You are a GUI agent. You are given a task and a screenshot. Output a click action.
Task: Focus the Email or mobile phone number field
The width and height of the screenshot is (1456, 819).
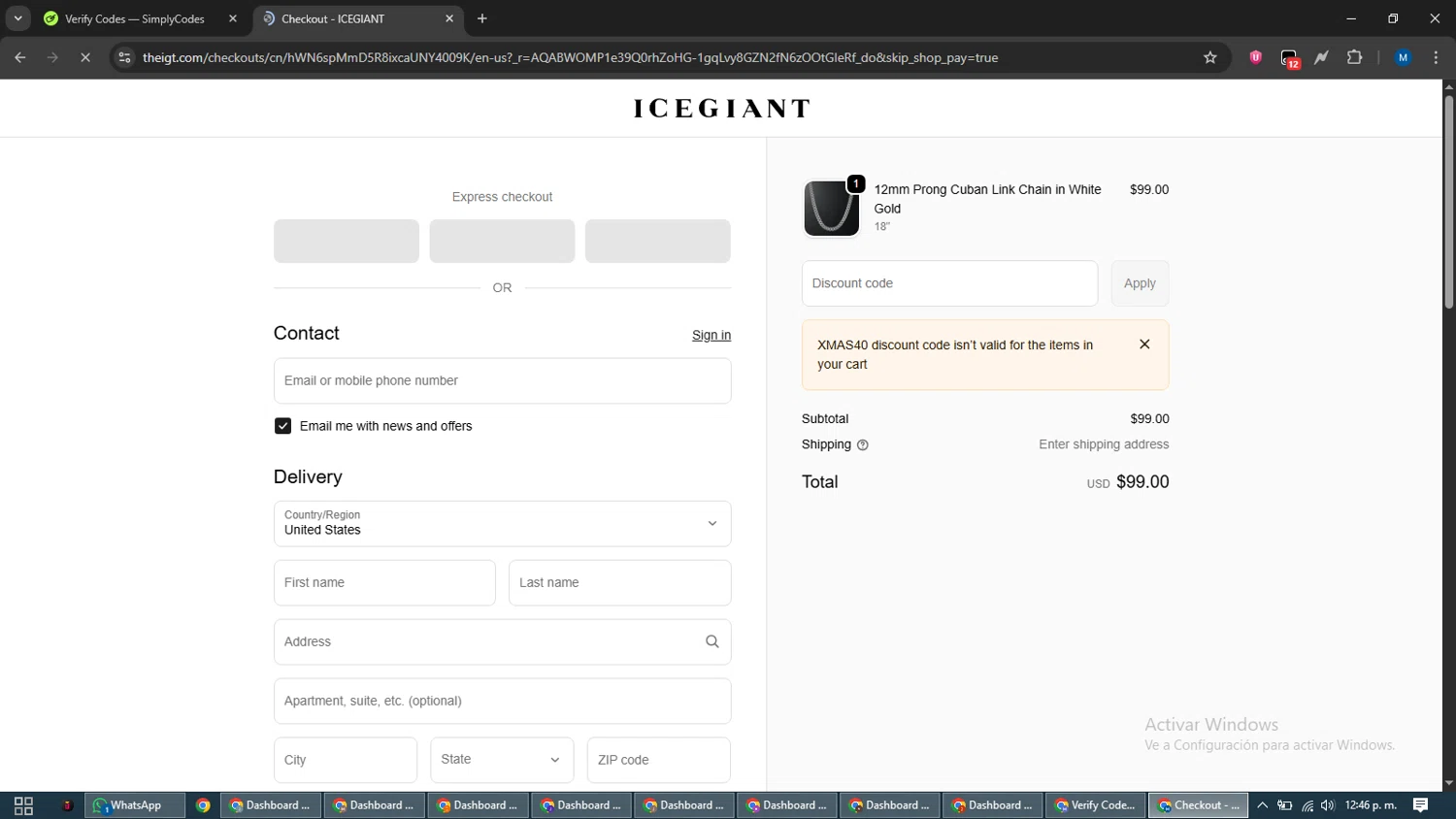(x=502, y=380)
